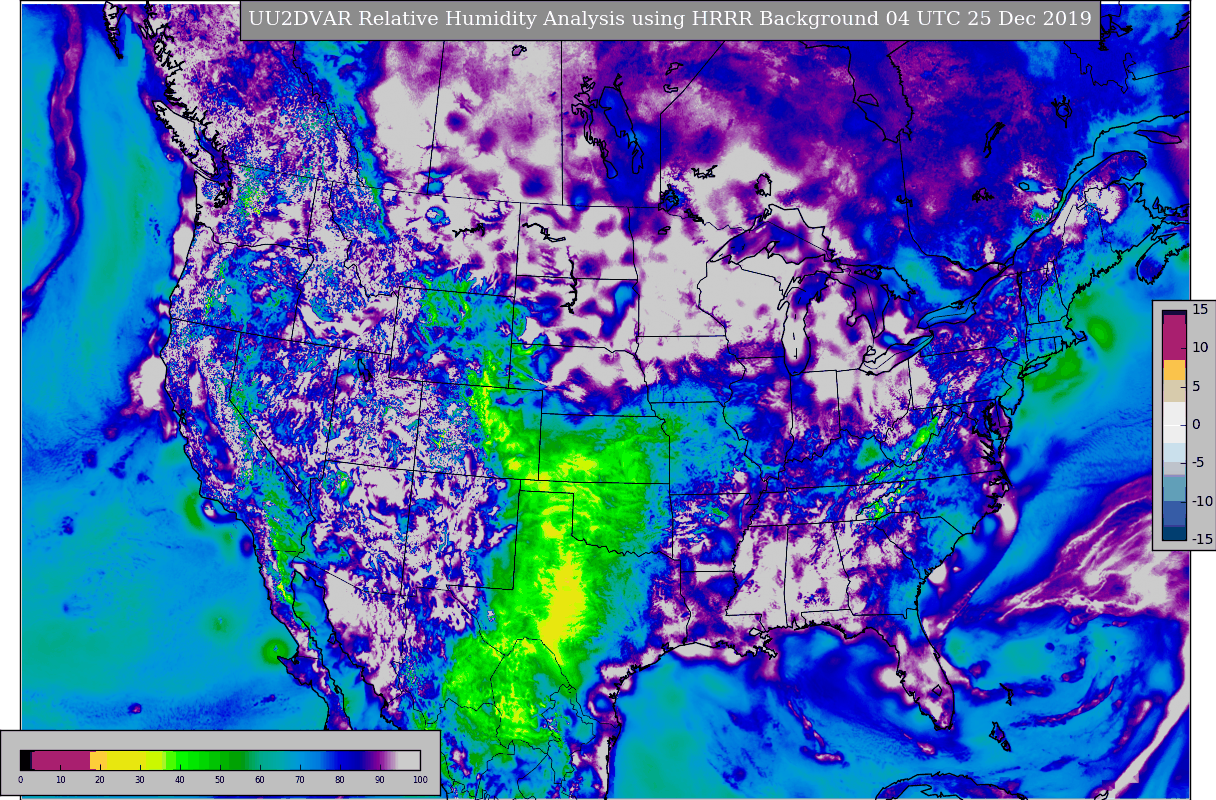Viewport: 1216px width, 800px height.
Task: Click the "15" label on right colorbar
Action: [1200, 309]
